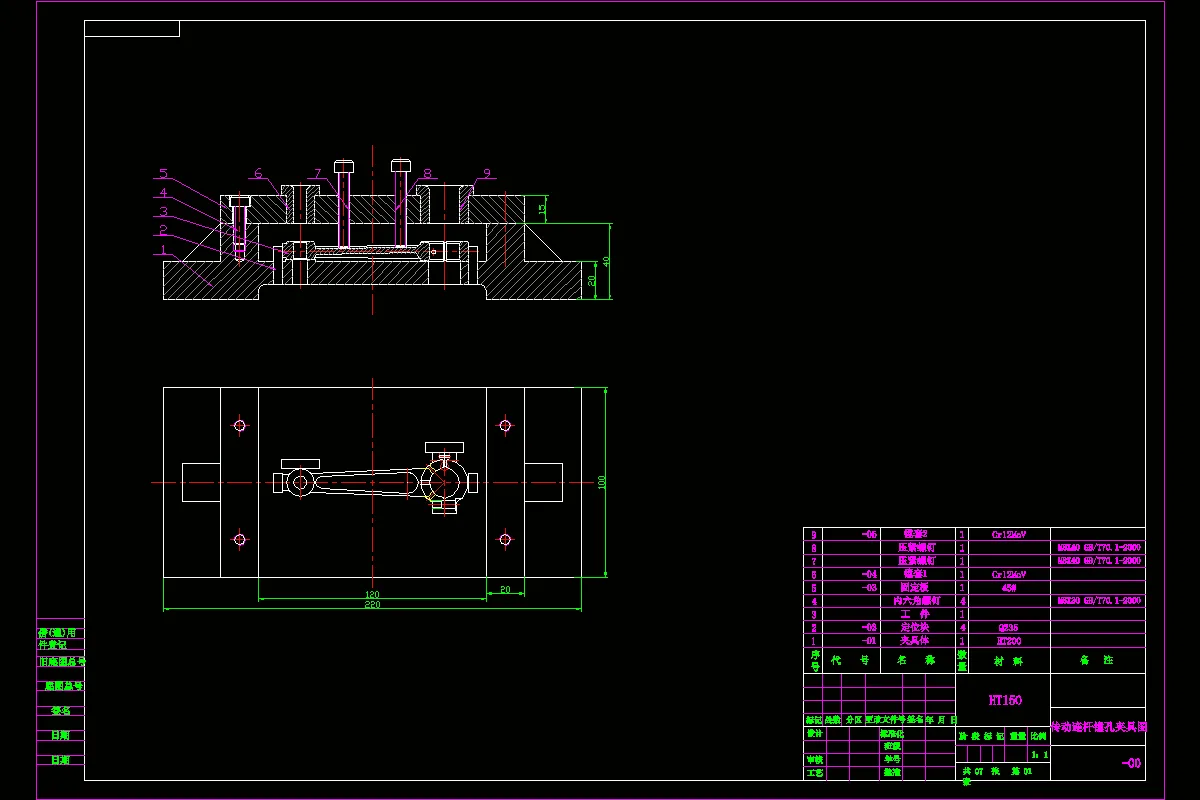Click leader callout number 7 in the section view
This screenshot has height=800, width=1200.
coord(317,173)
